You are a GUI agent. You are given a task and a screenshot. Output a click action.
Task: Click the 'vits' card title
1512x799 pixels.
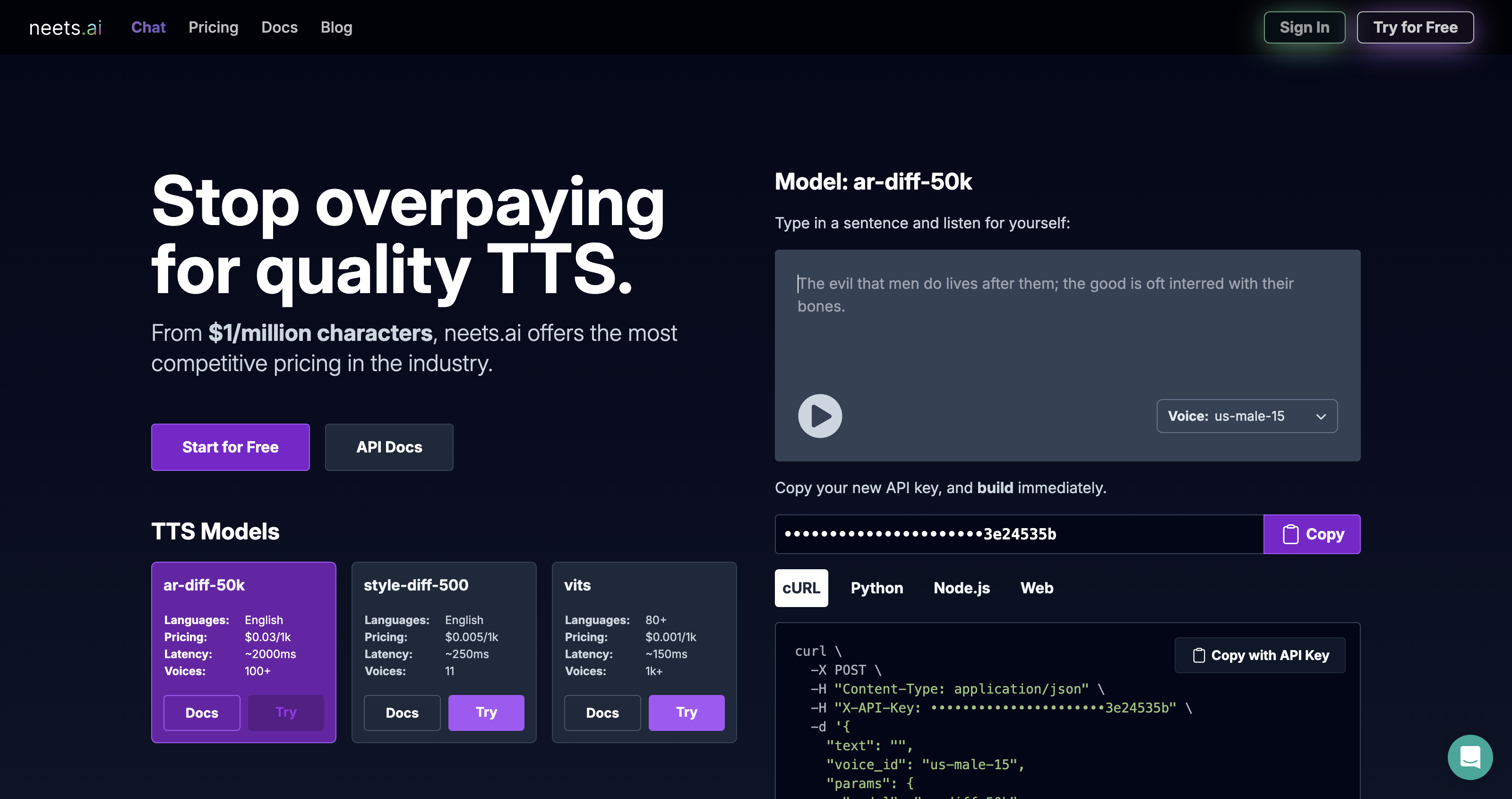coord(577,585)
